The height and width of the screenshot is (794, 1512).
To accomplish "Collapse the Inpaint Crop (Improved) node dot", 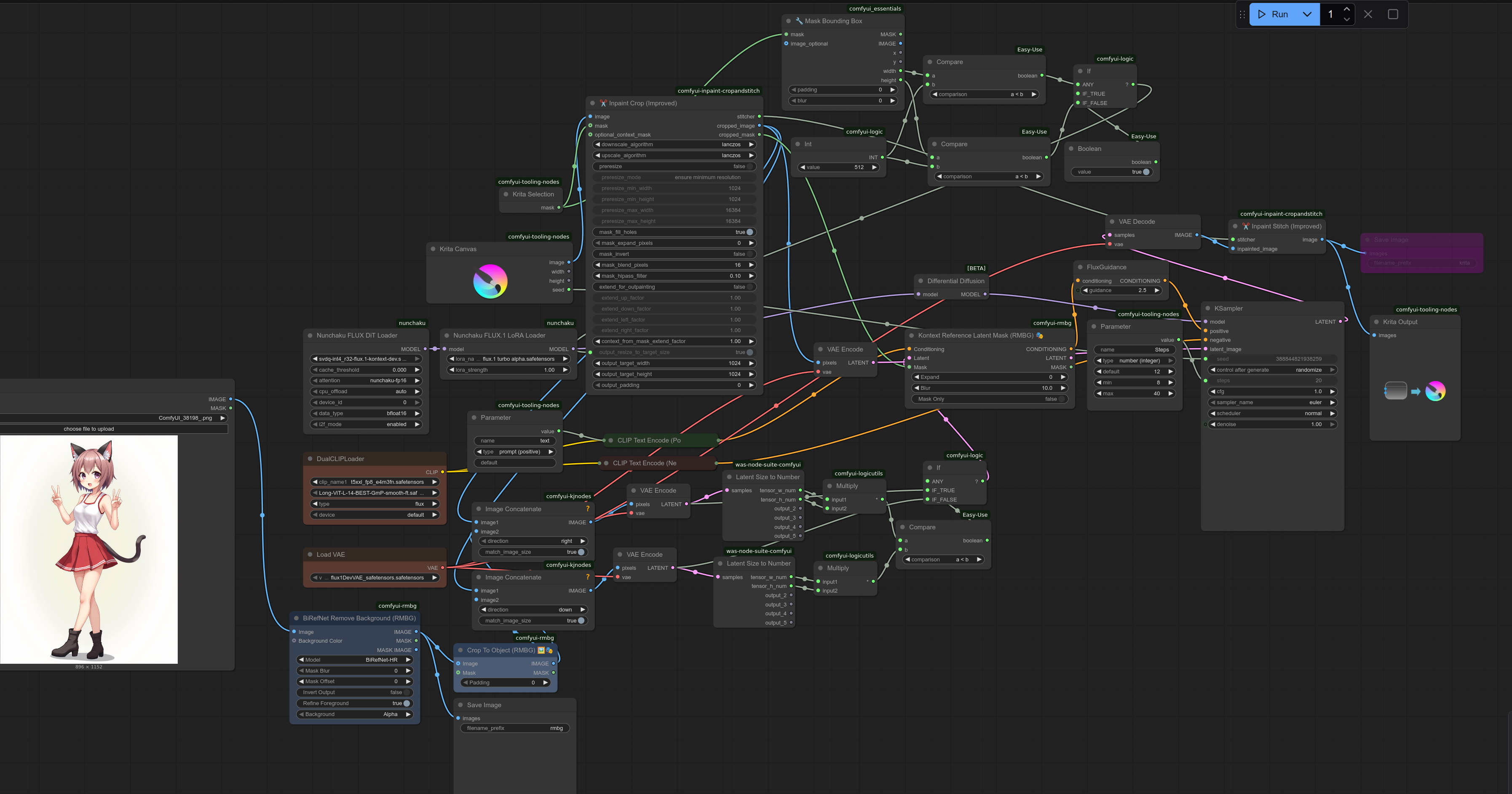I will click(592, 103).
